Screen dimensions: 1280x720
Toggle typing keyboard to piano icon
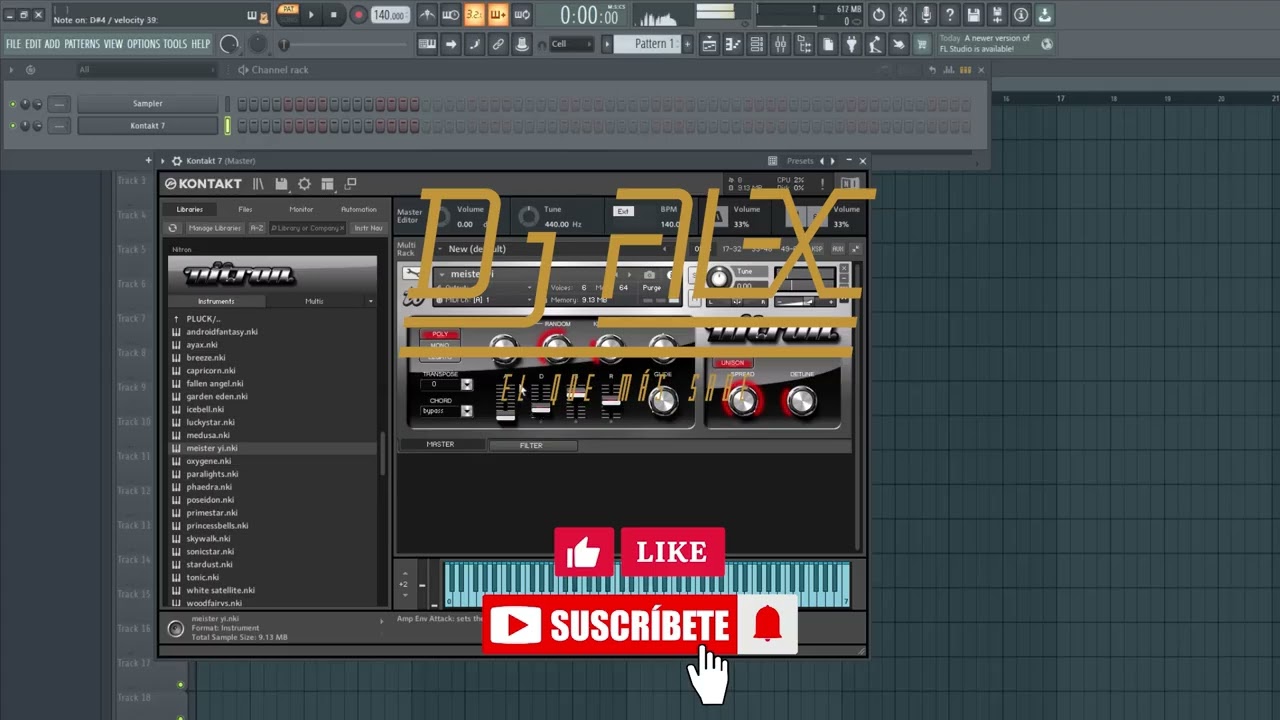coord(427,44)
